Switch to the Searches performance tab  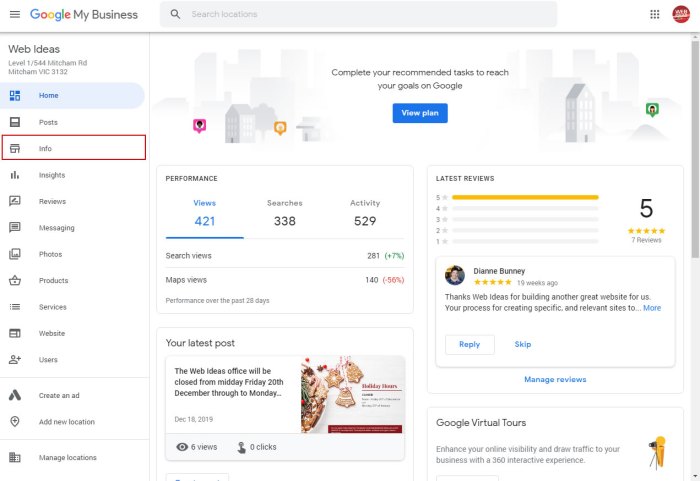pyautogui.click(x=285, y=212)
